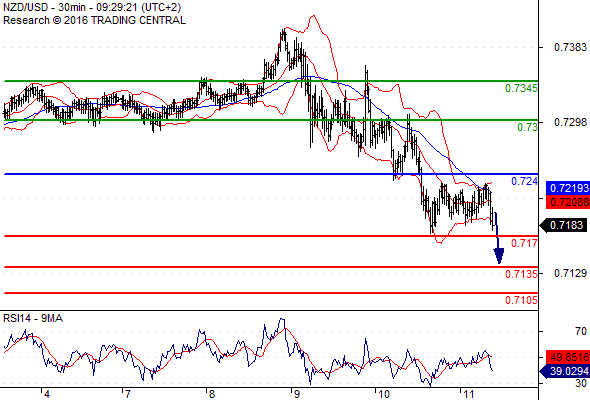Click the blue downward forecast arrow
This screenshot has width=590, height=400.
click(x=498, y=238)
